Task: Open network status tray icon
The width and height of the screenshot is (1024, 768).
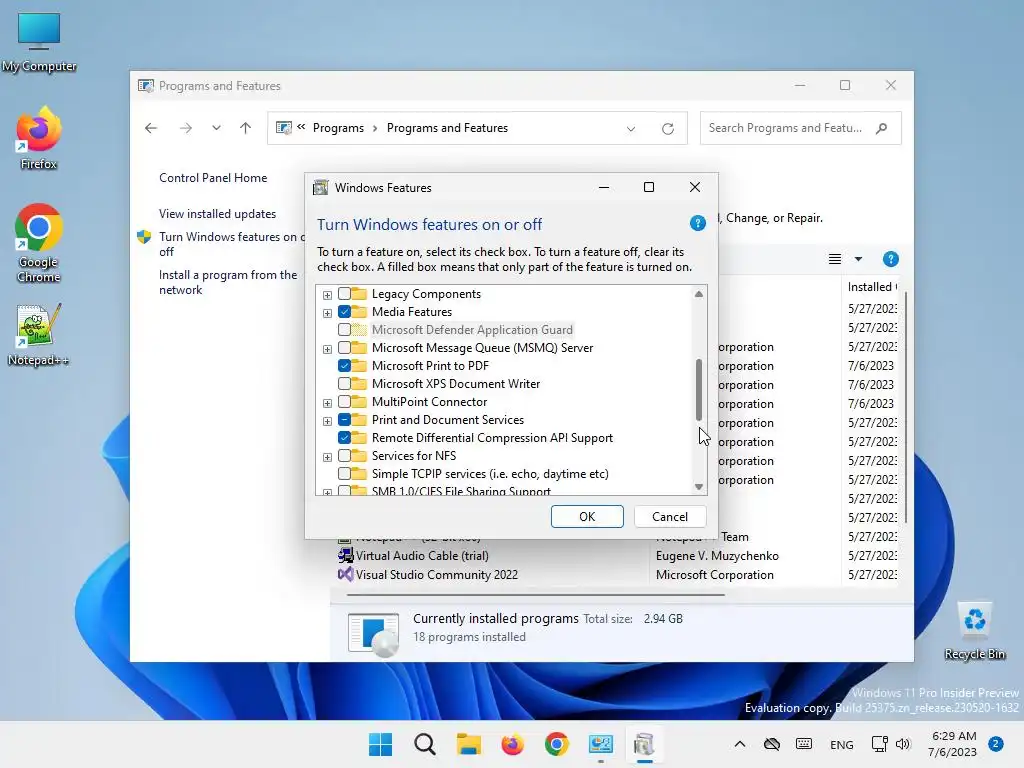Action: click(x=879, y=744)
